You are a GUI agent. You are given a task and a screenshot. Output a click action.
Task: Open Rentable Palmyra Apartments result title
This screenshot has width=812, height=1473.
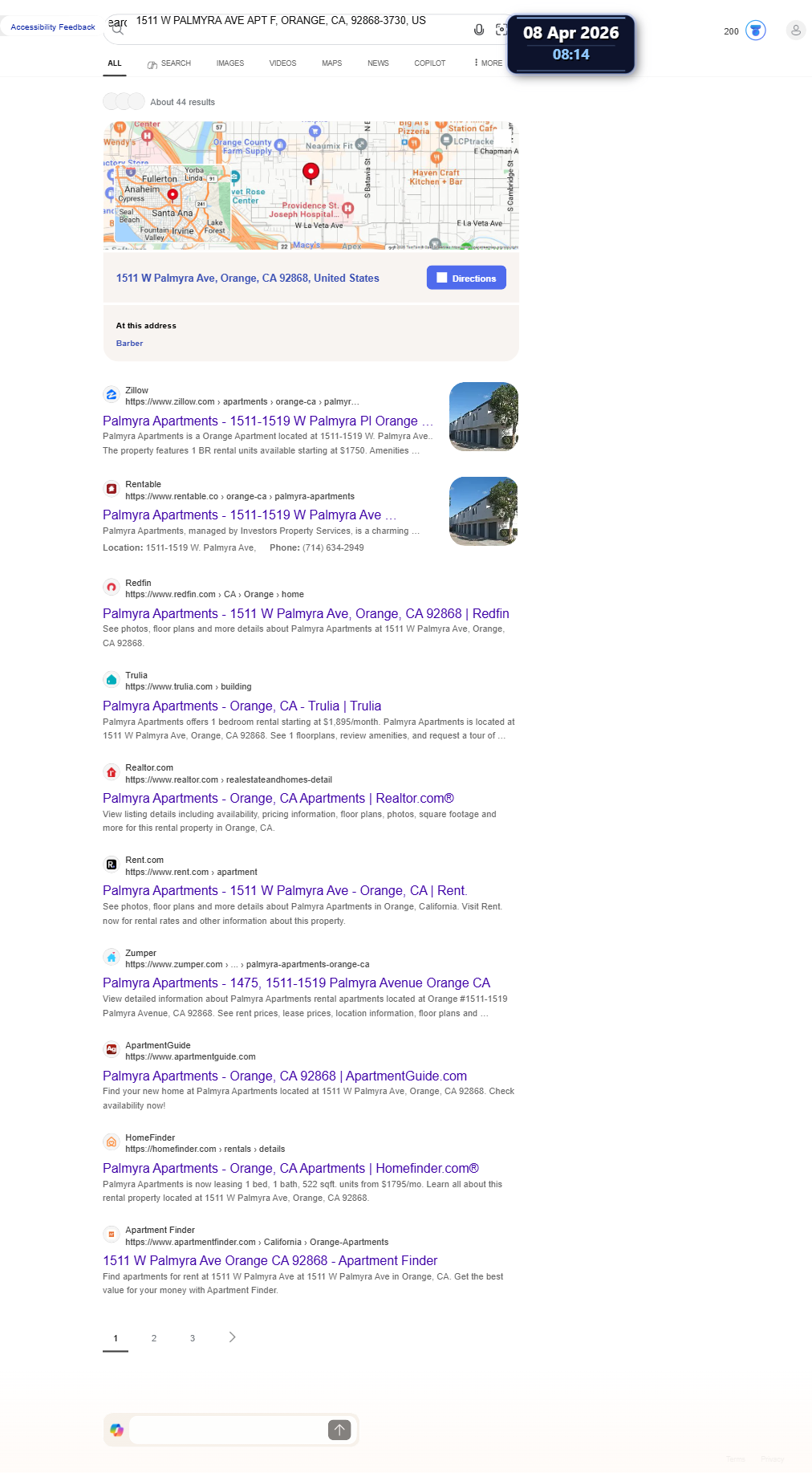tap(250, 515)
